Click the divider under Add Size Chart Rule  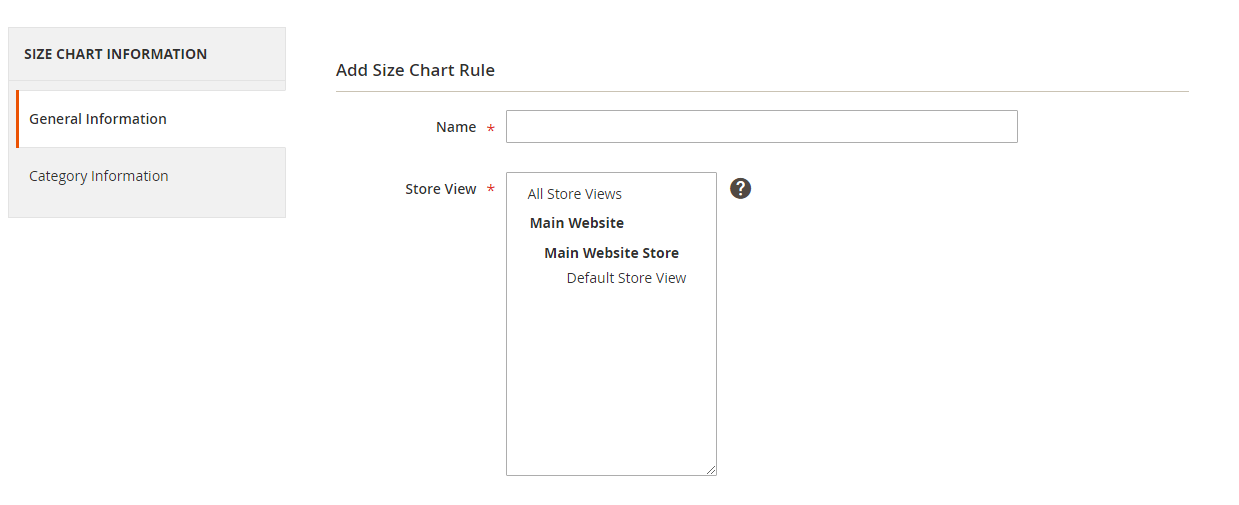click(x=762, y=91)
